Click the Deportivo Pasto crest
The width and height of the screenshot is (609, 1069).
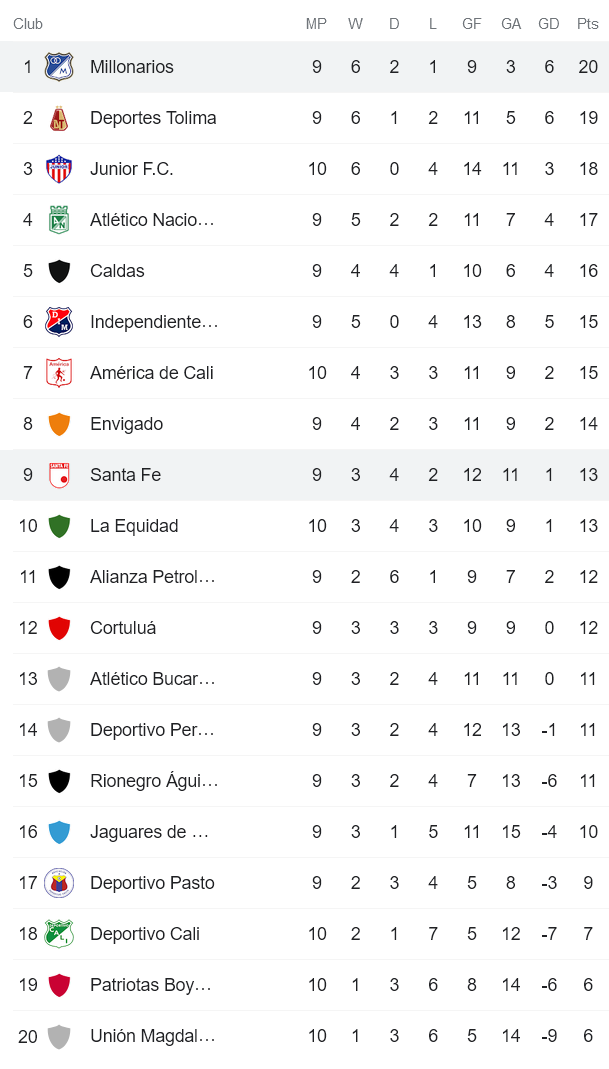(58, 883)
